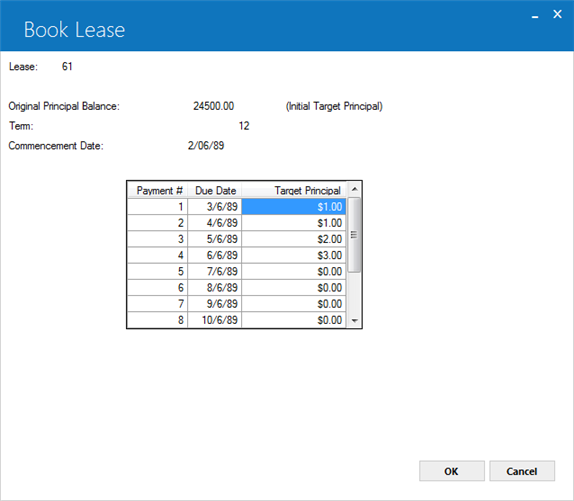Select the $2.00 target principal cell
574x501 pixels.
point(294,239)
